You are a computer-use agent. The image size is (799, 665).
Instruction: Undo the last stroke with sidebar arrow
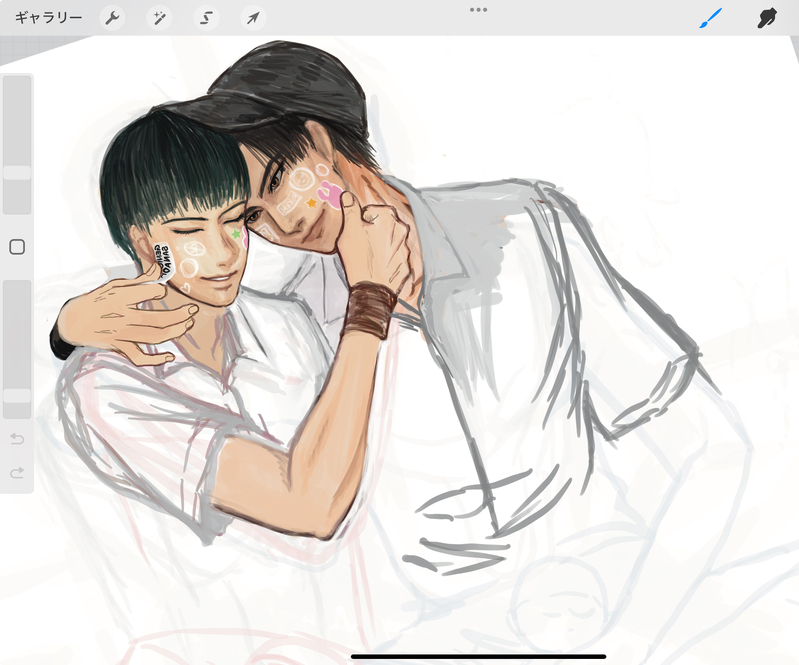pyautogui.click(x=17, y=439)
